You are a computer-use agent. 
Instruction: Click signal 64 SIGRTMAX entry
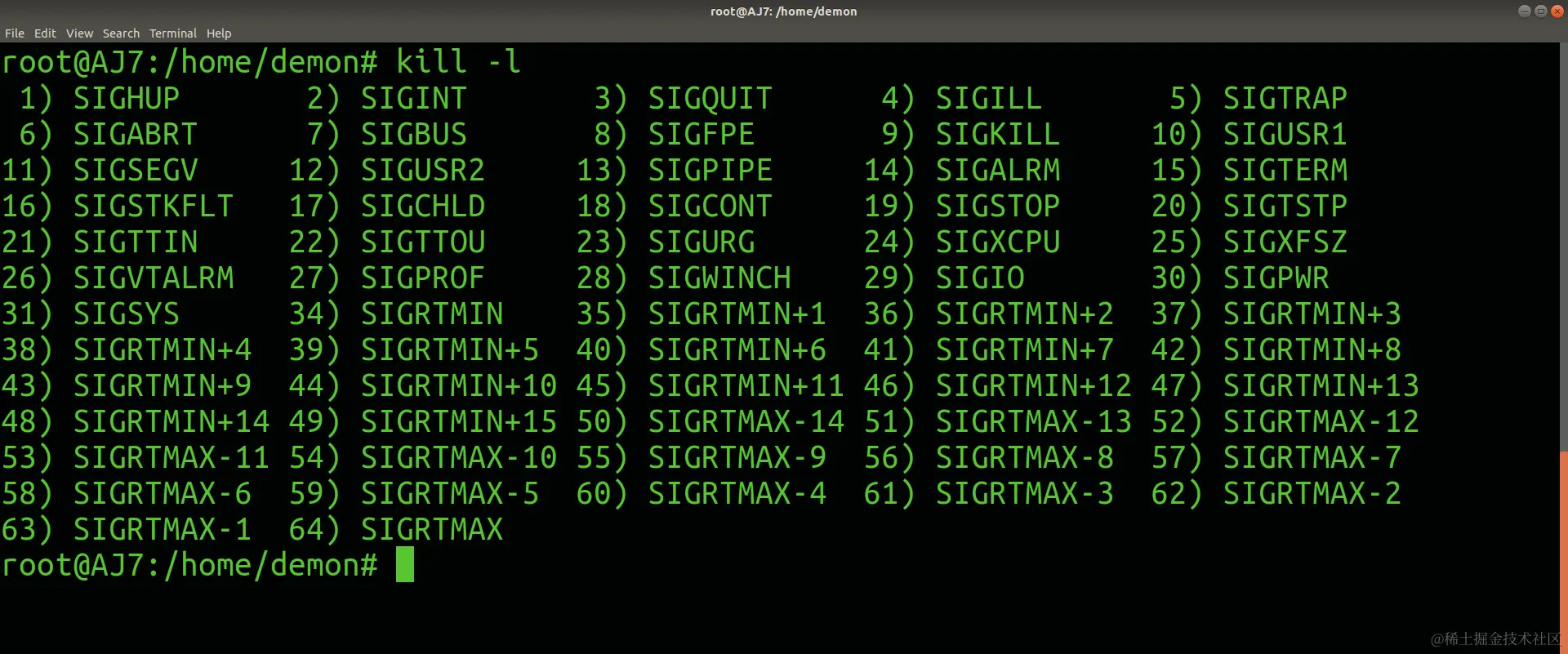(x=396, y=529)
